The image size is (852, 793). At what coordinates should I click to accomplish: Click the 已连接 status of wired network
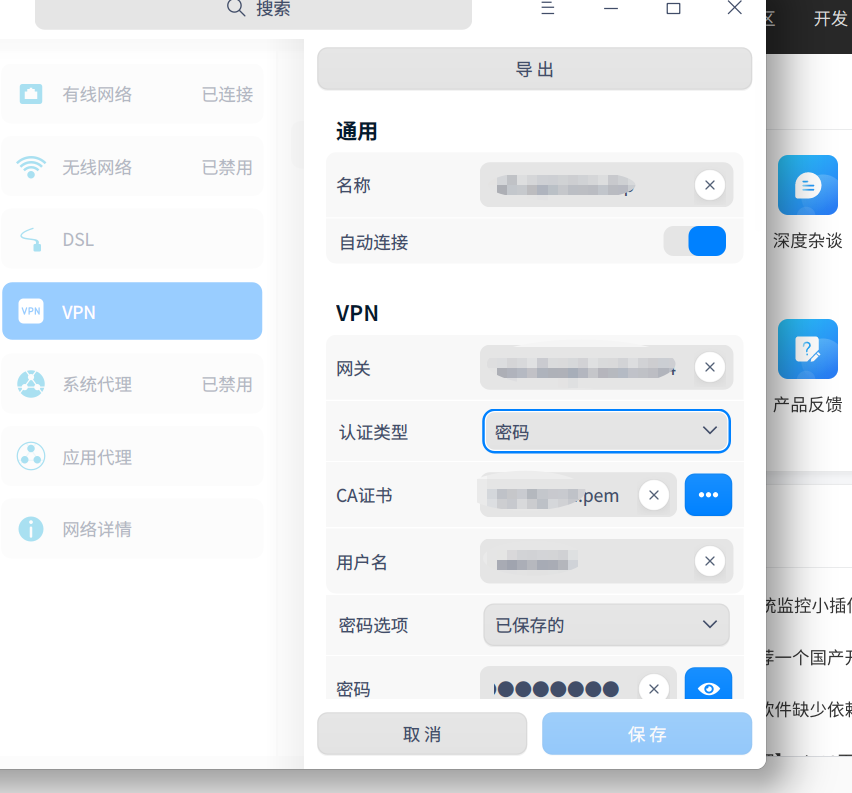click(227, 95)
